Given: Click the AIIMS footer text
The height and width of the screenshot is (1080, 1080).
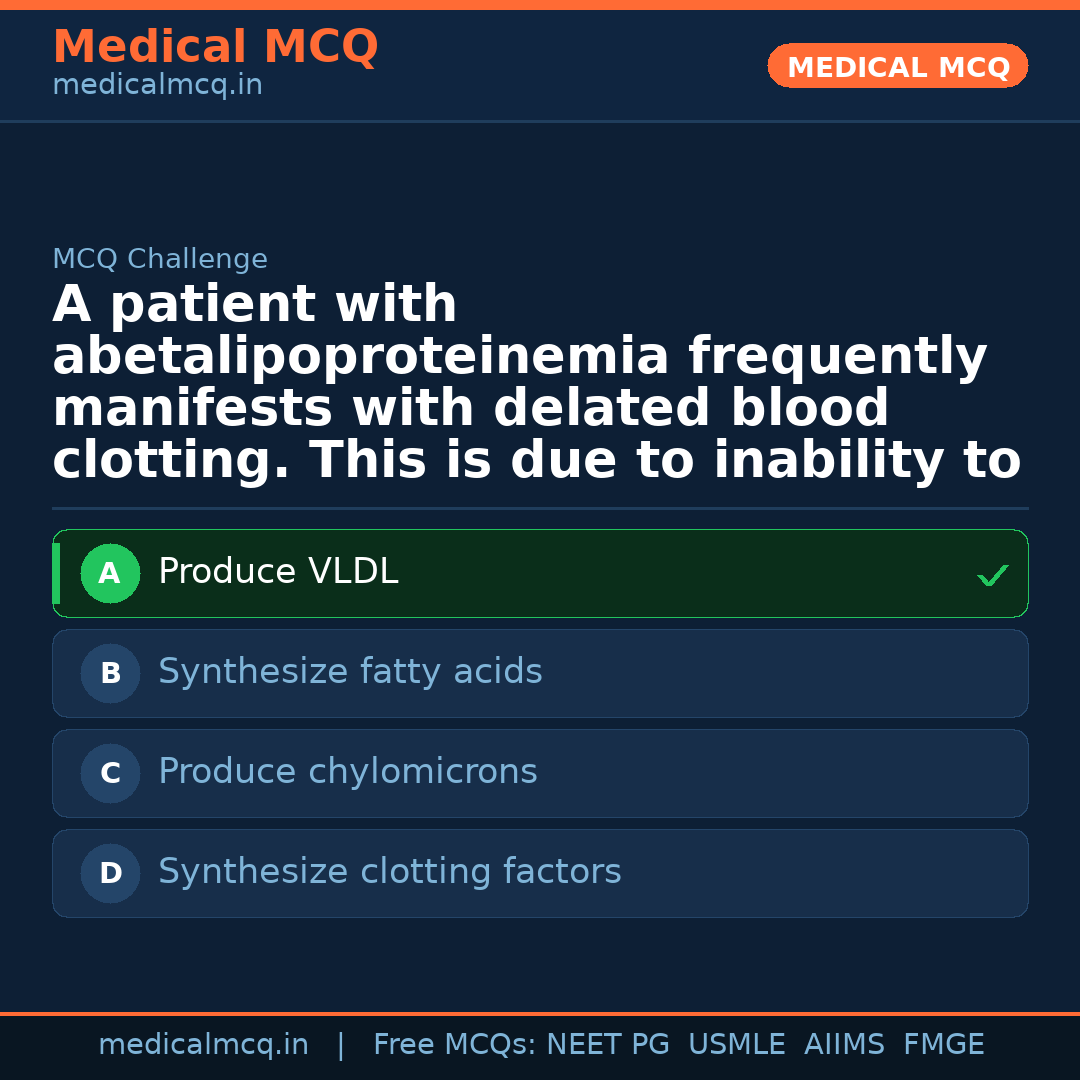Looking at the screenshot, I should tap(844, 1045).
